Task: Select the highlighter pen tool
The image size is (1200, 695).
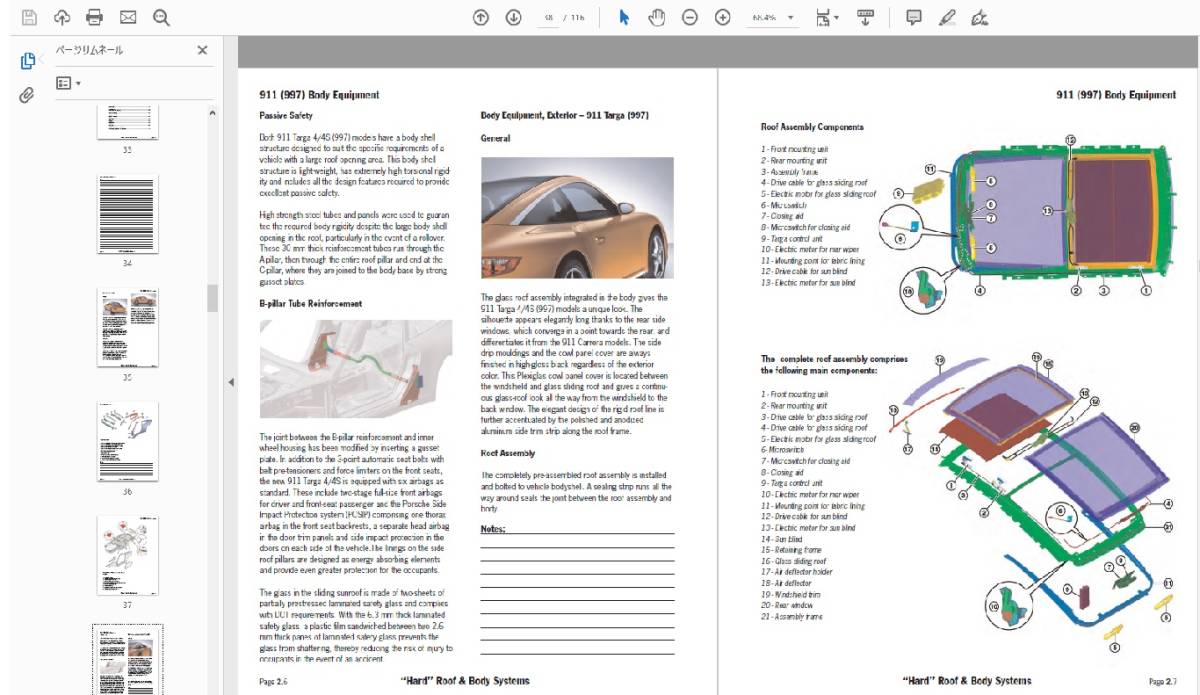Action: (x=947, y=17)
